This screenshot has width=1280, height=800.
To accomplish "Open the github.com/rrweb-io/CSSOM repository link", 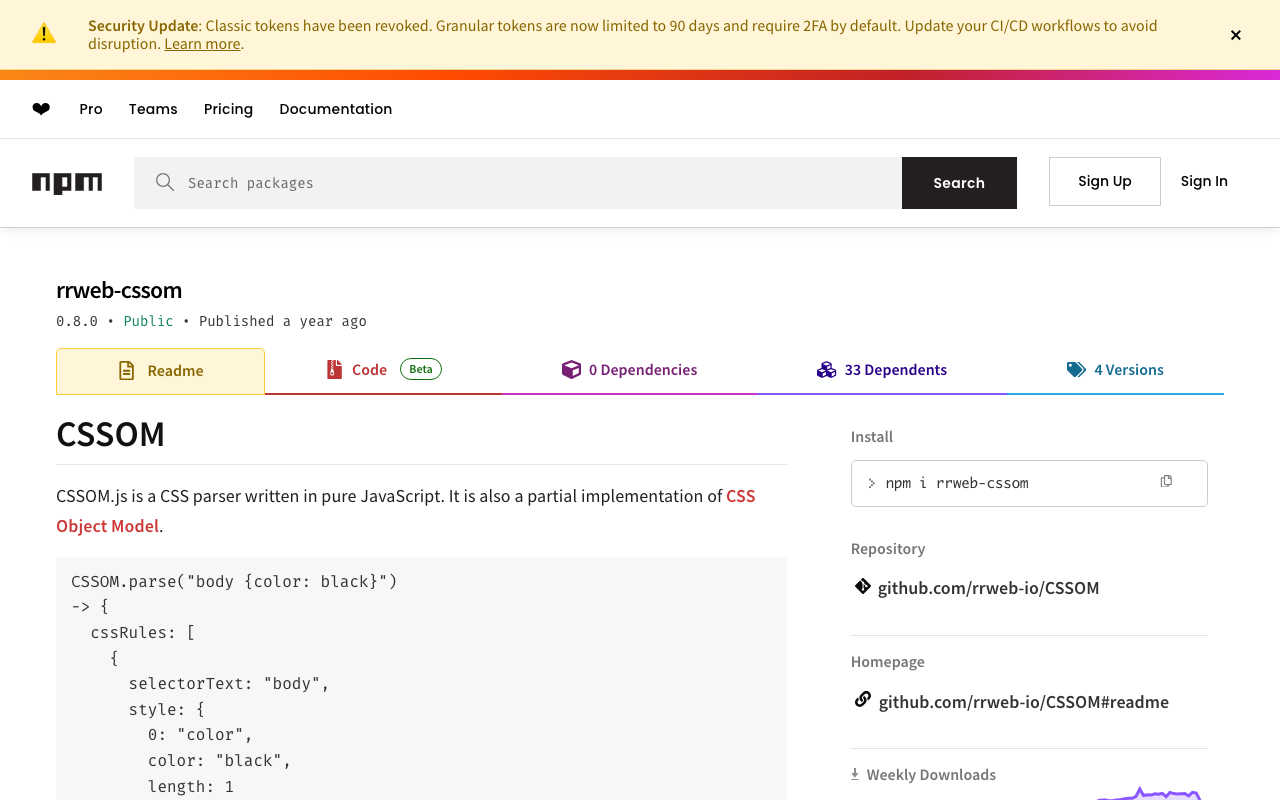I will pos(988,588).
